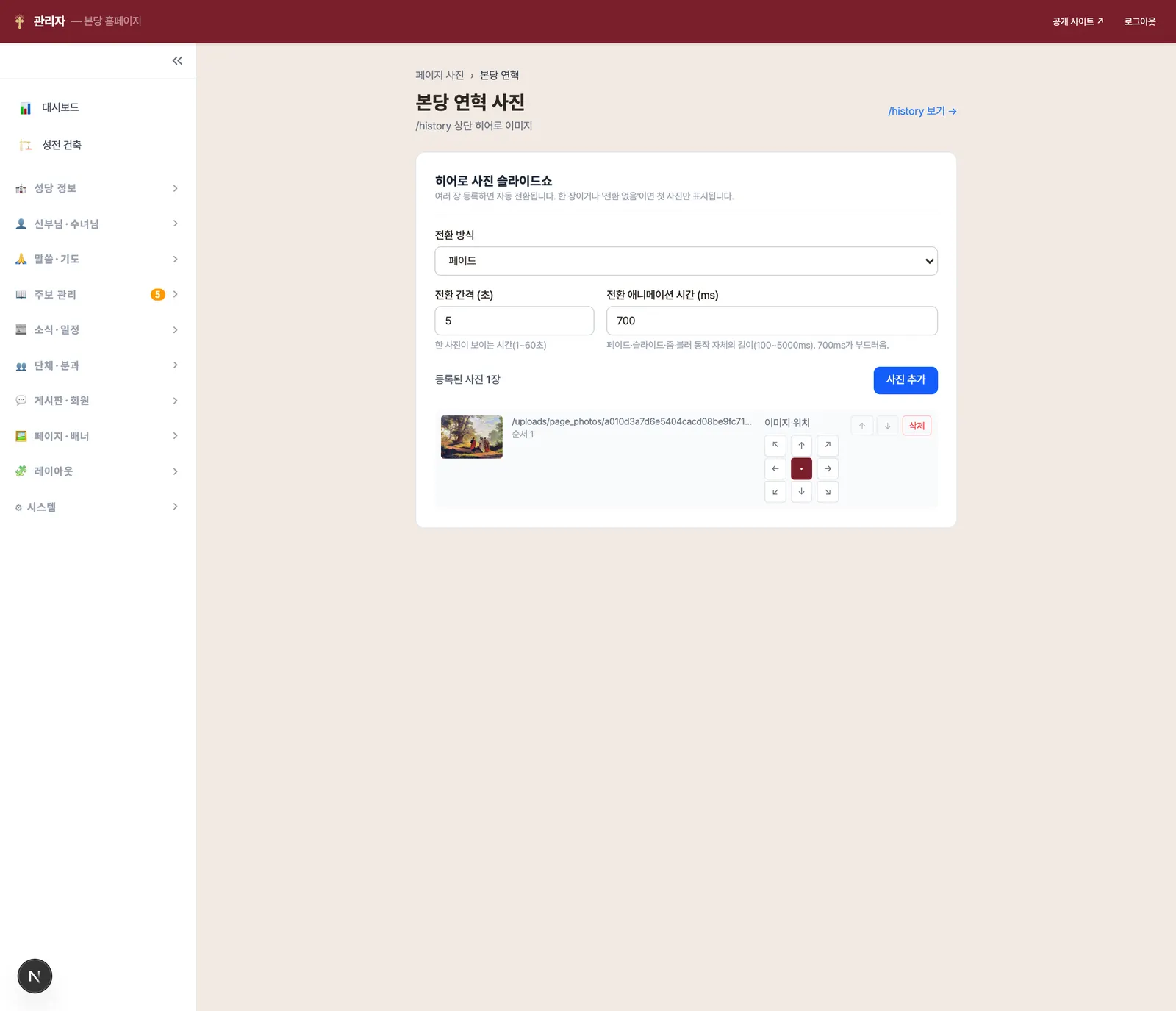Click the person icon beside 신부님·수녀님
The height and width of the screenshot is (1011, 1176).
pyautogui.click(x=21, y=224)
